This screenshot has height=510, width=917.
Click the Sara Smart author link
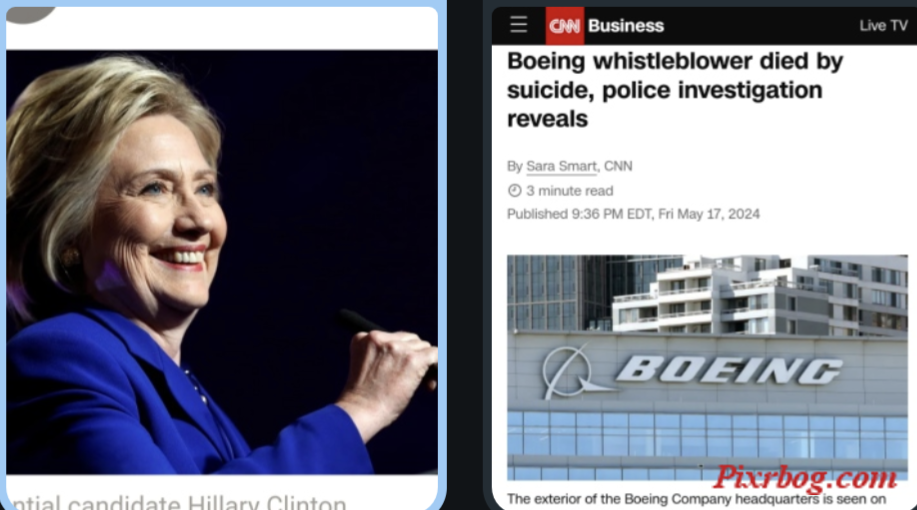tap(561, 166)
